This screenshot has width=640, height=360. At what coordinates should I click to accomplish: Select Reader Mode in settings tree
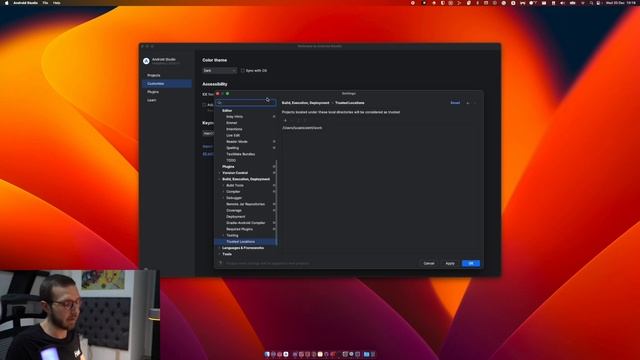click(237, 142)
